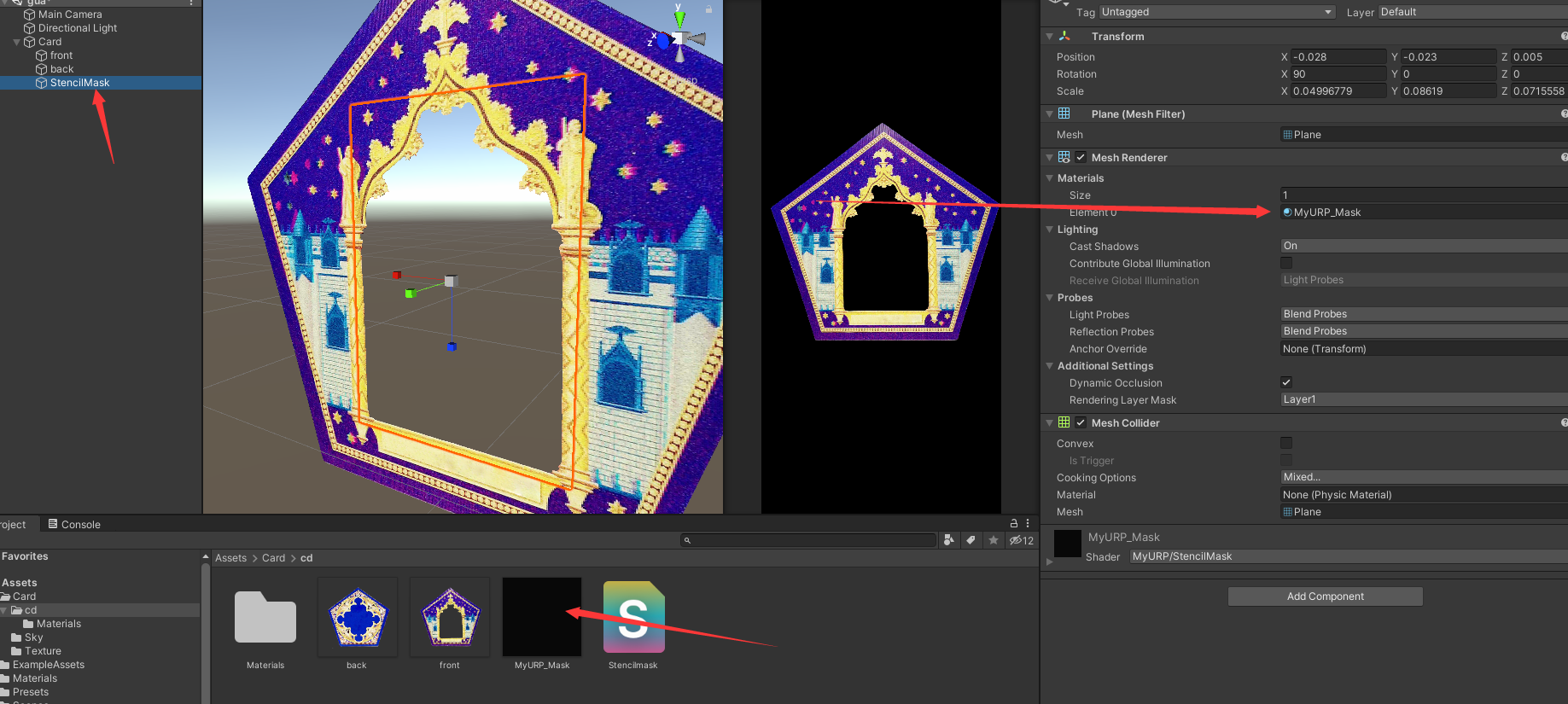Click the Transform component icon
The width and height of the screenshot is (1568, 704).
pyautogui.click(x=1064, y=36)
